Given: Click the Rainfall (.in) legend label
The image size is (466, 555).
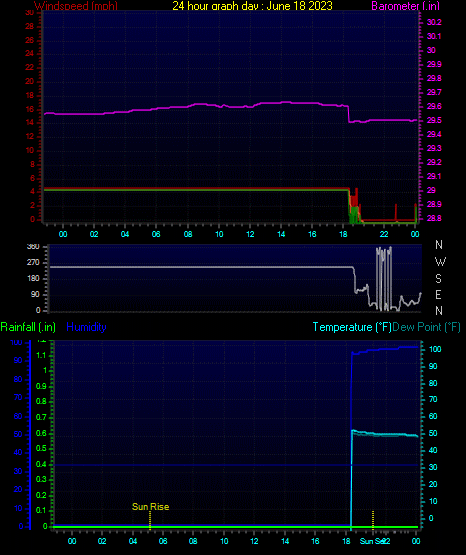Looking at the screenshot, I should (28, 327).
